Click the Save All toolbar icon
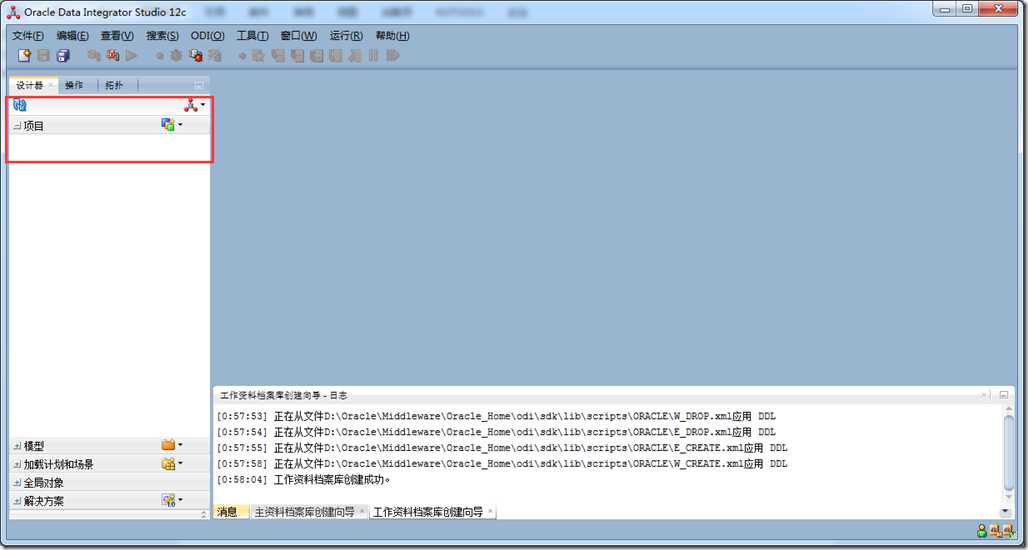The height and width of the screenshot is (550, 1028). click(63, 56)
